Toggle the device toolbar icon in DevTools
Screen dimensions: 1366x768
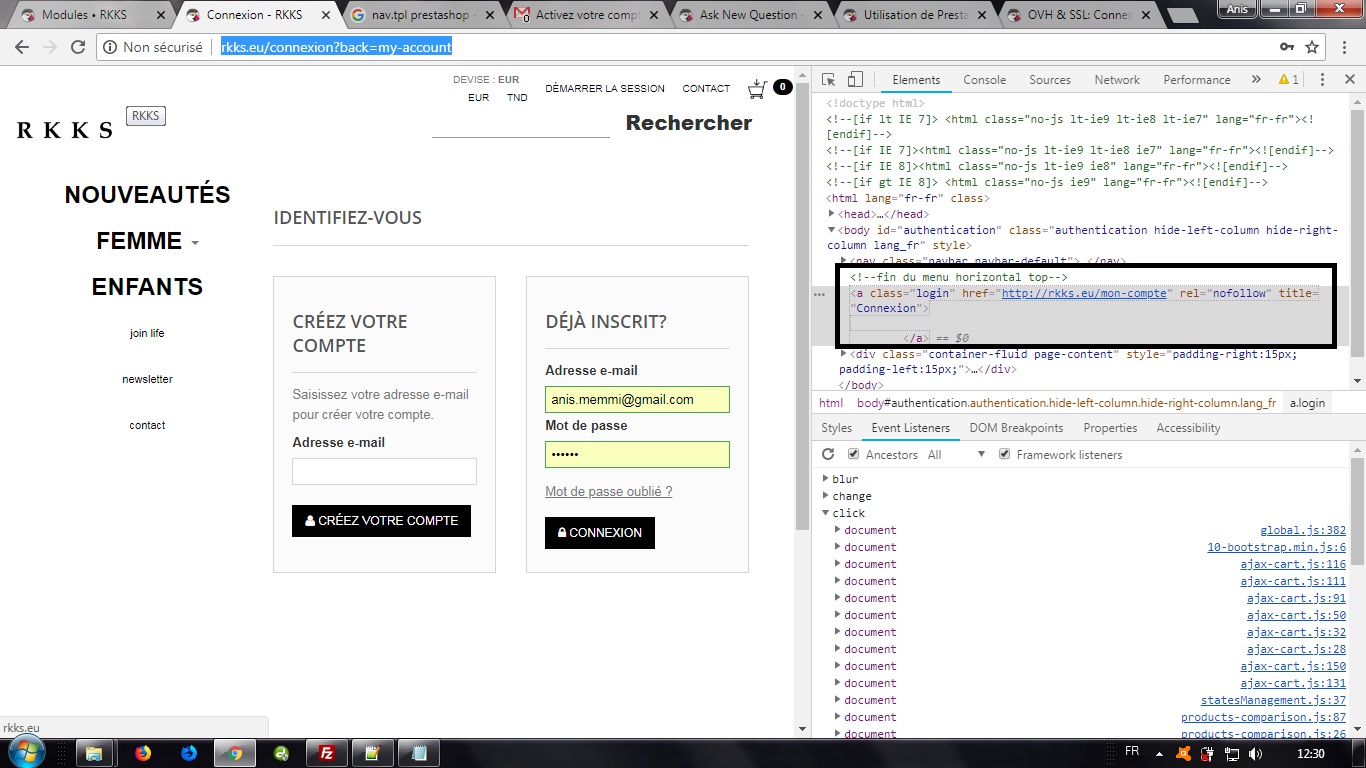[x=856, y=80]
